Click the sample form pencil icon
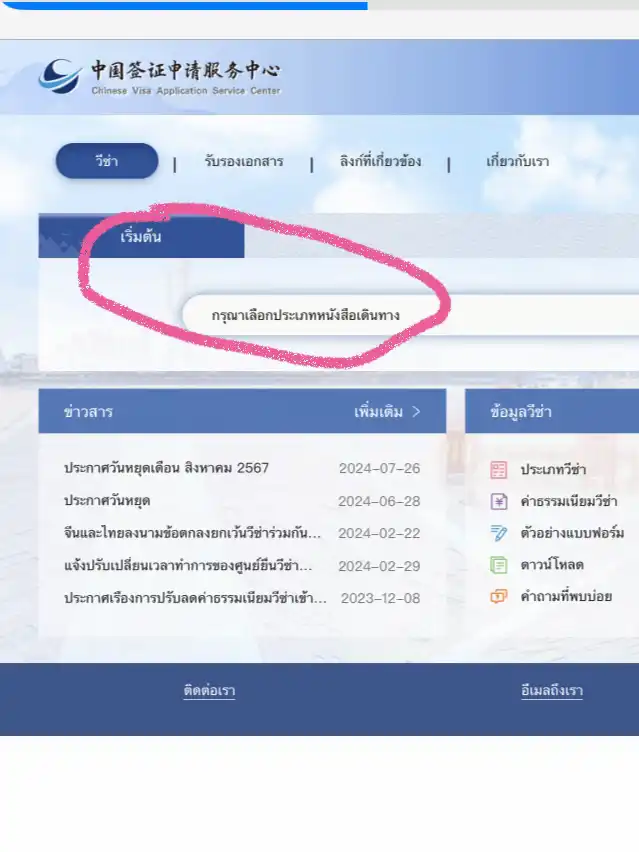The height and width of the screenshot is (852, 639). pos(499,533)
